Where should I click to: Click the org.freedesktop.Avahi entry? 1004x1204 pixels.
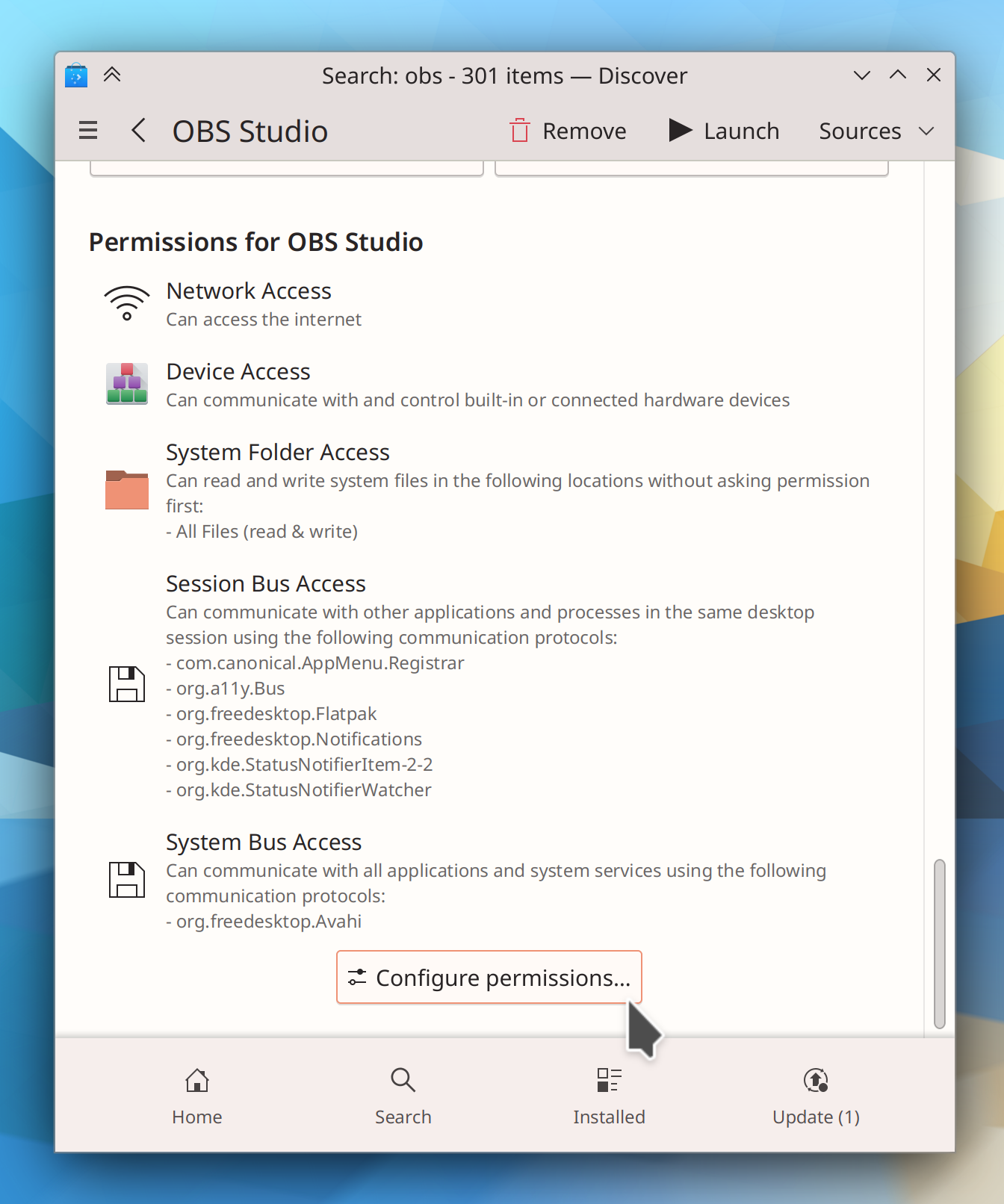click(x=264, y=921)
